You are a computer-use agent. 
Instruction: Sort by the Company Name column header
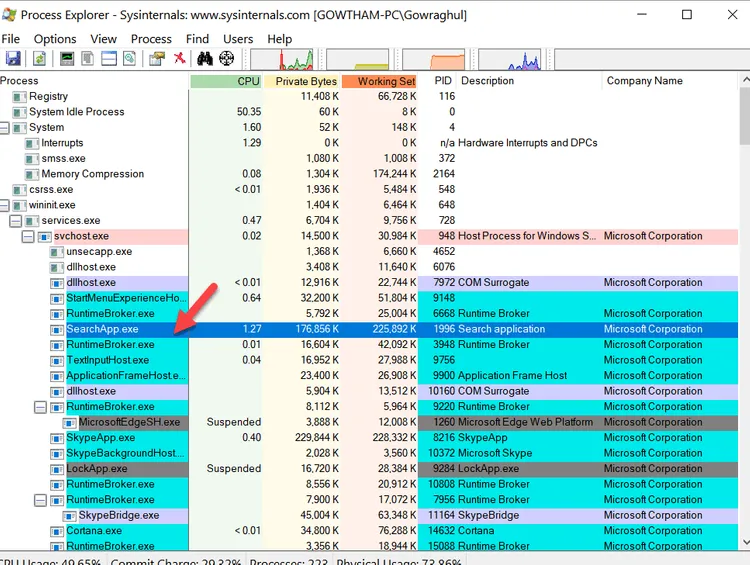[670, 81]
